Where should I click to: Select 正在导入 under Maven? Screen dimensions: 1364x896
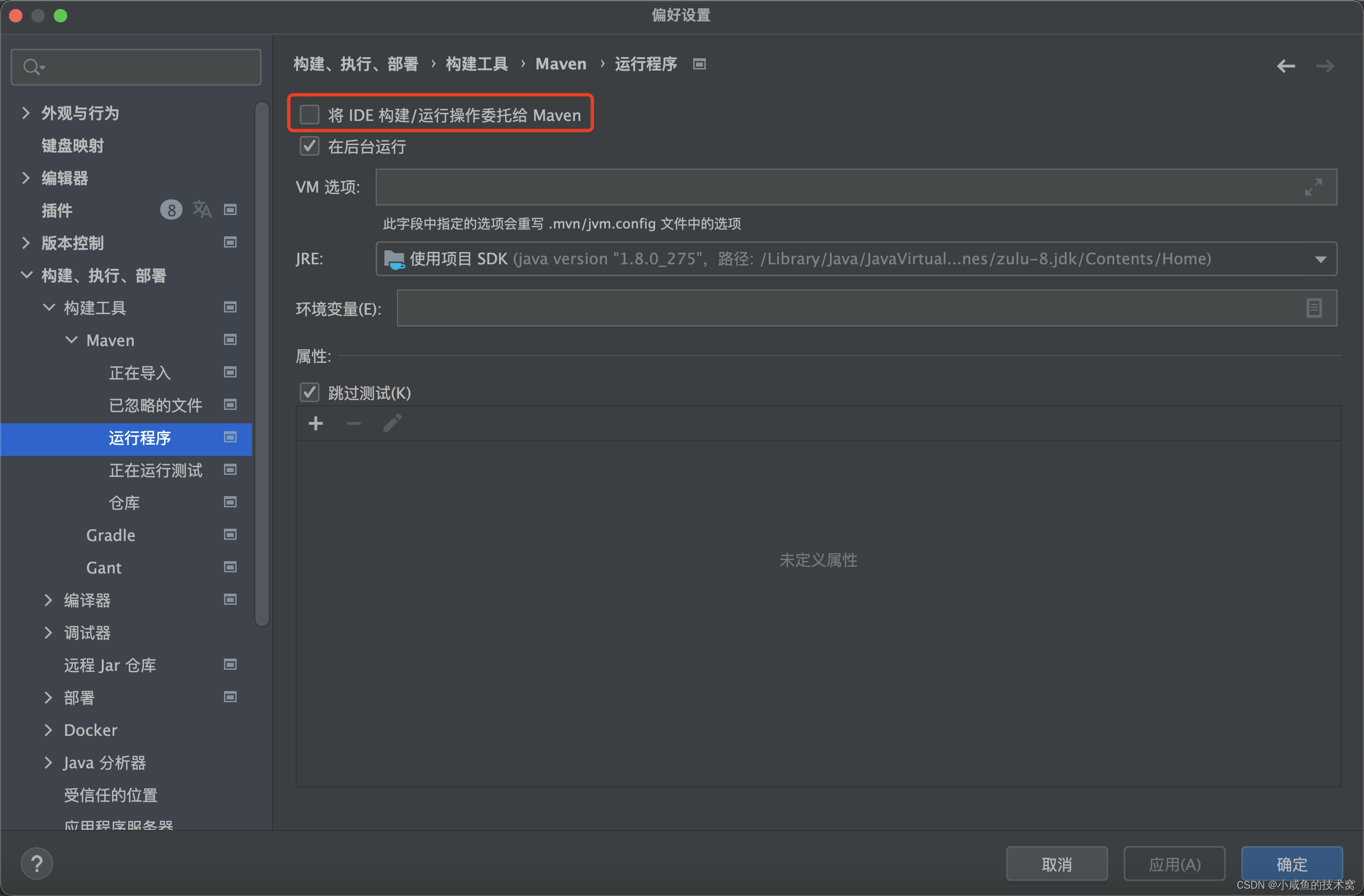140,372
